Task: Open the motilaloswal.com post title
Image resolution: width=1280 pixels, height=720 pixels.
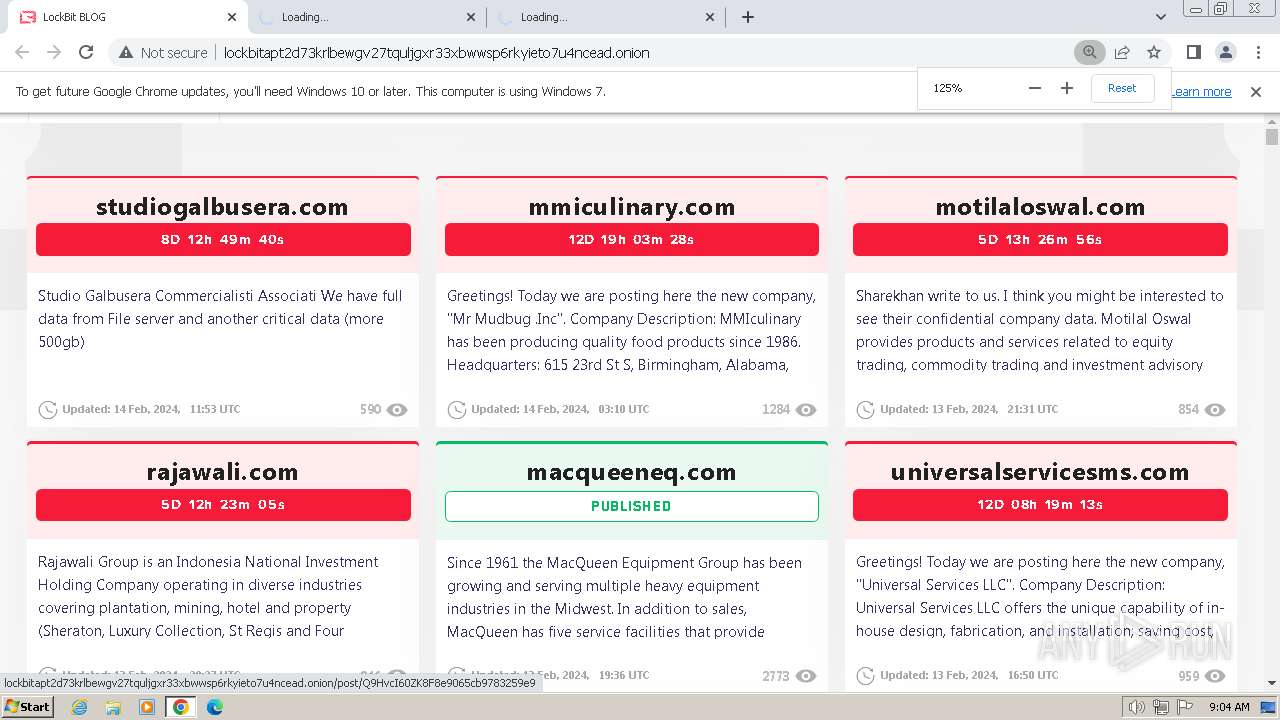Action: coord(1040,207)
